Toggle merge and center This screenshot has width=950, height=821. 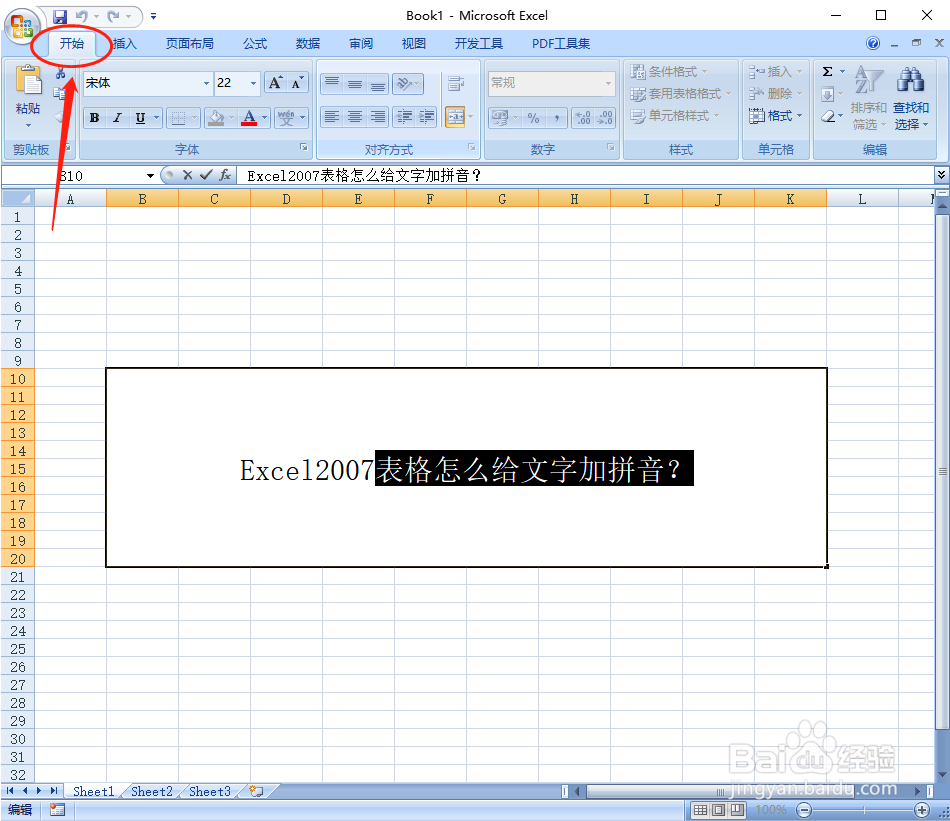[x=455, y=116]
